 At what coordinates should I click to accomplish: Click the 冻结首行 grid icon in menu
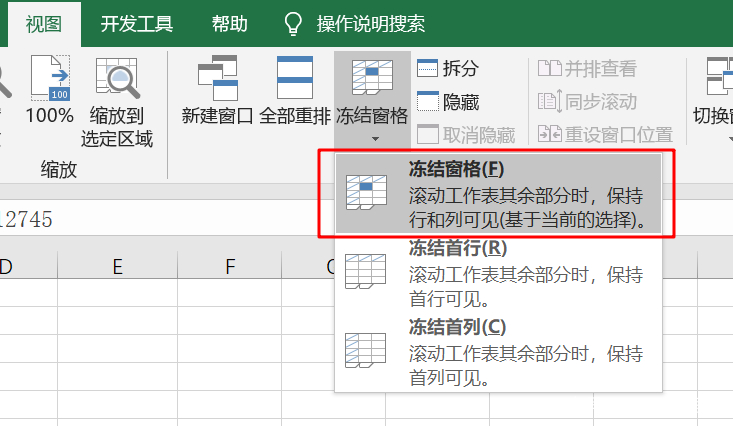coord(366,272)
